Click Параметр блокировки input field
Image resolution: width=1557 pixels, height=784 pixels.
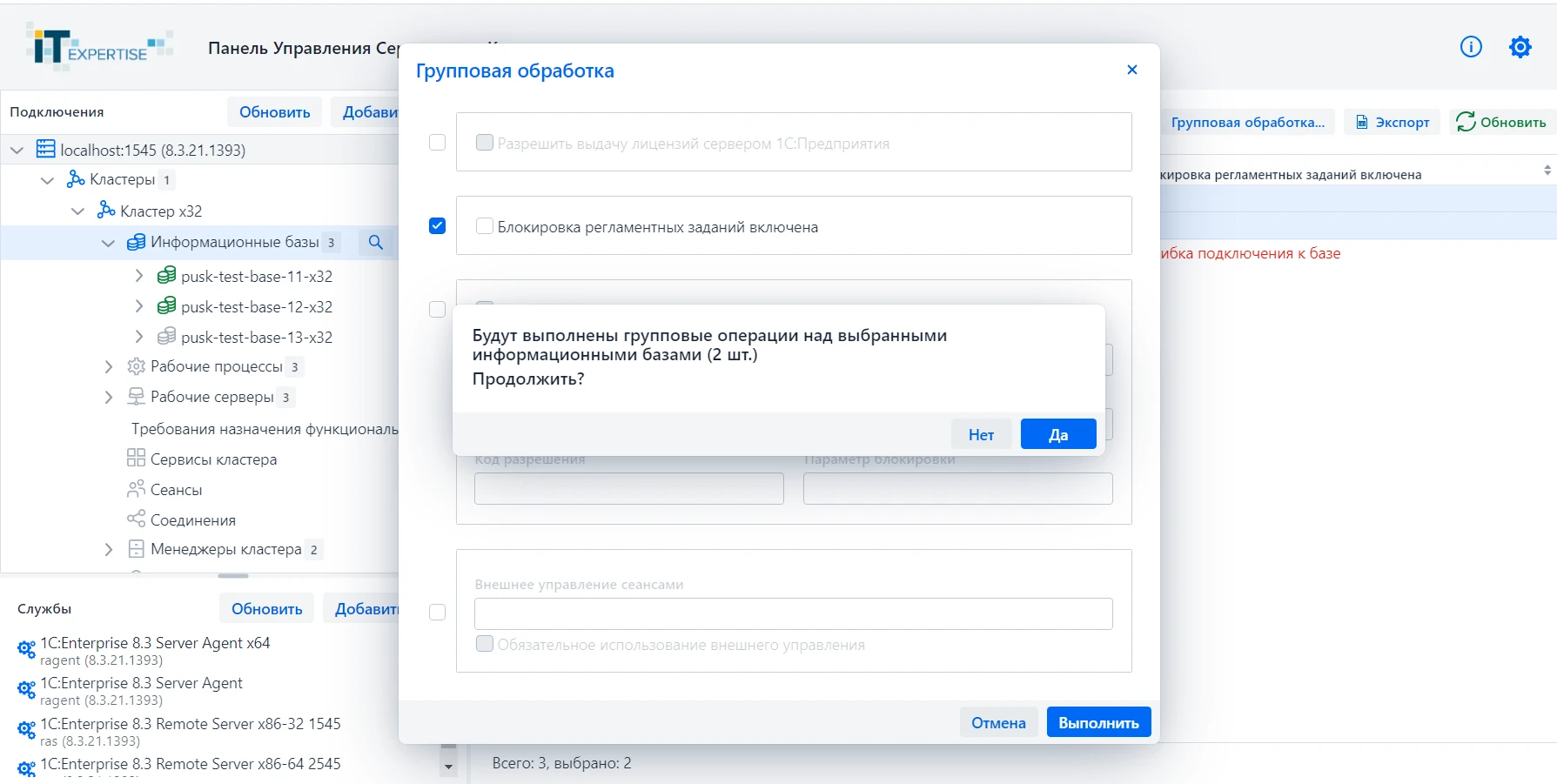click(957, 488)
